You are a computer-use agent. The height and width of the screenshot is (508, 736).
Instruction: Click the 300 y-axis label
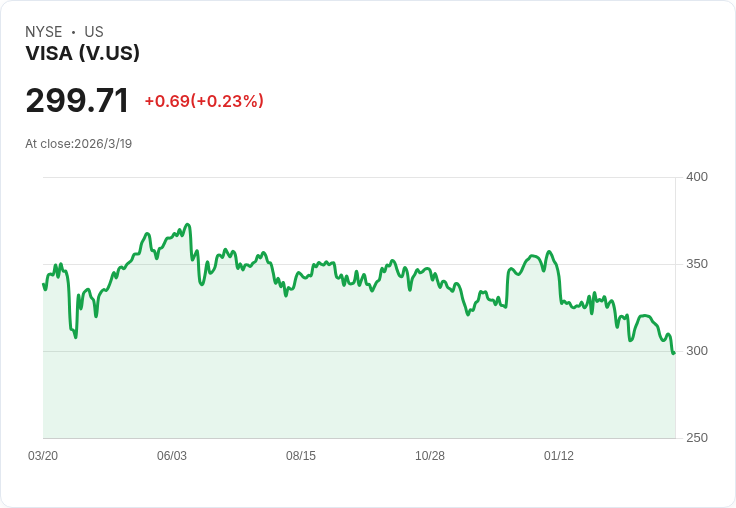696,351
